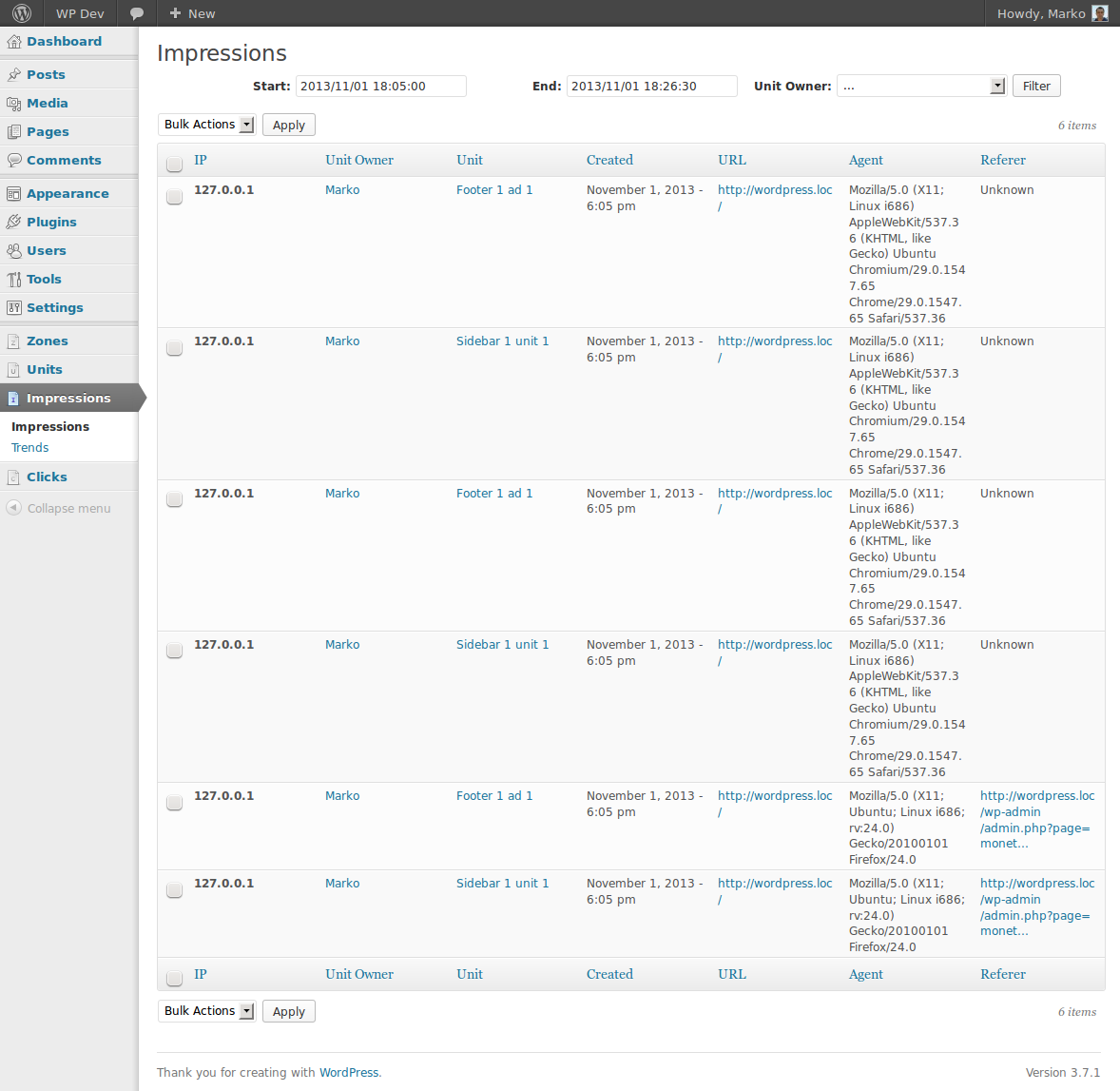This screenshot has height=1091, width=1120.
Task: Click the WordPress logo icon
Action: point(22,13)
